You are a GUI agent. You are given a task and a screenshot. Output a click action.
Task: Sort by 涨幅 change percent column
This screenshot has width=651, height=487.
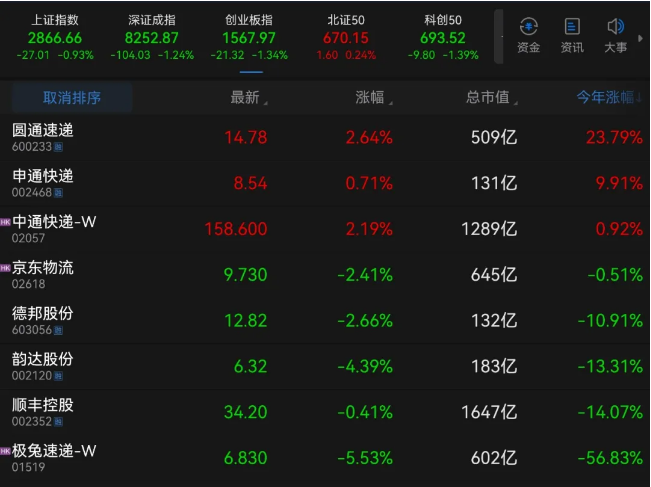(374, 98)
